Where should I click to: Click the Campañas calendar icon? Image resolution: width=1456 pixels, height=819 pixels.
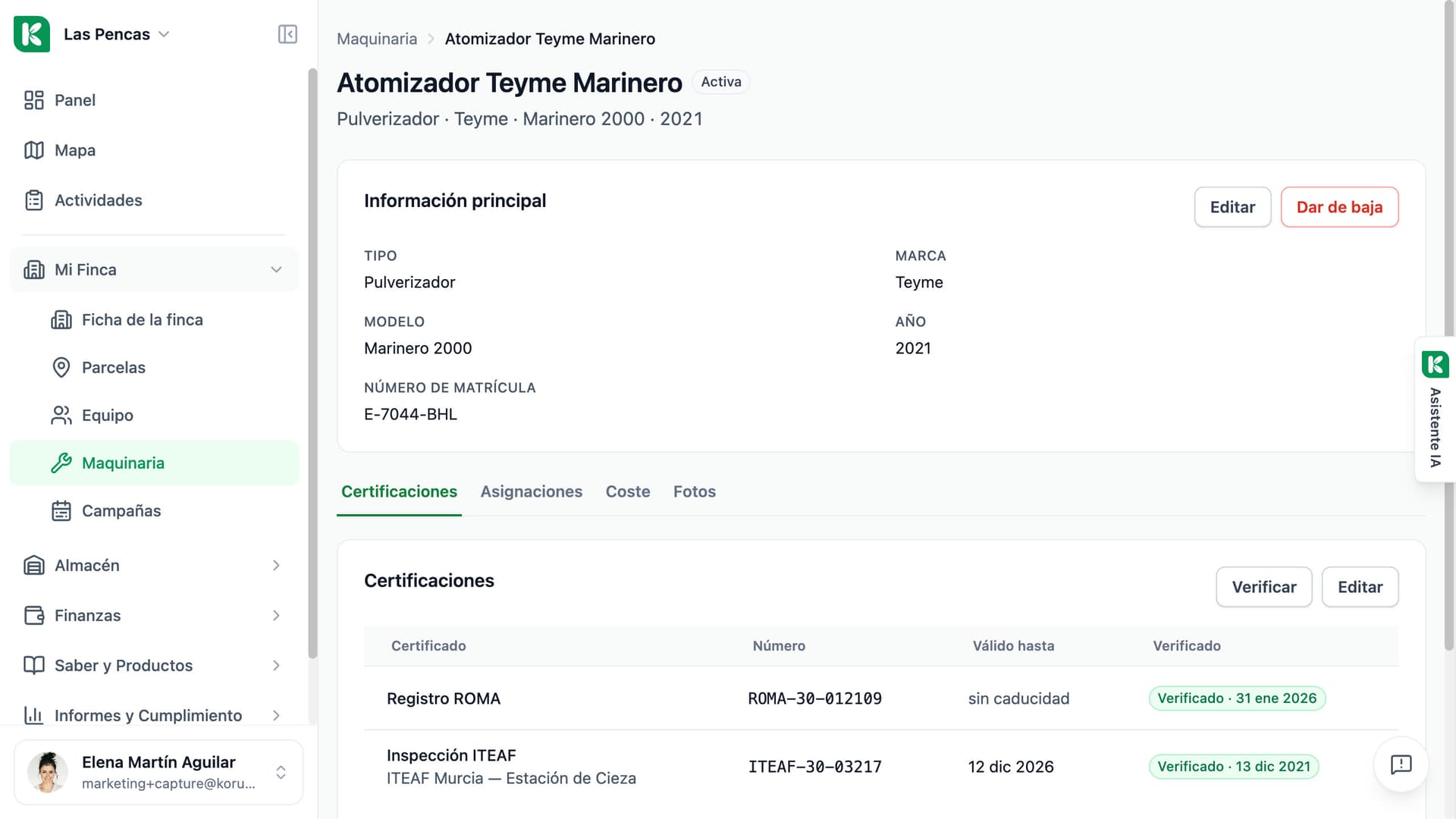[61, 511]
